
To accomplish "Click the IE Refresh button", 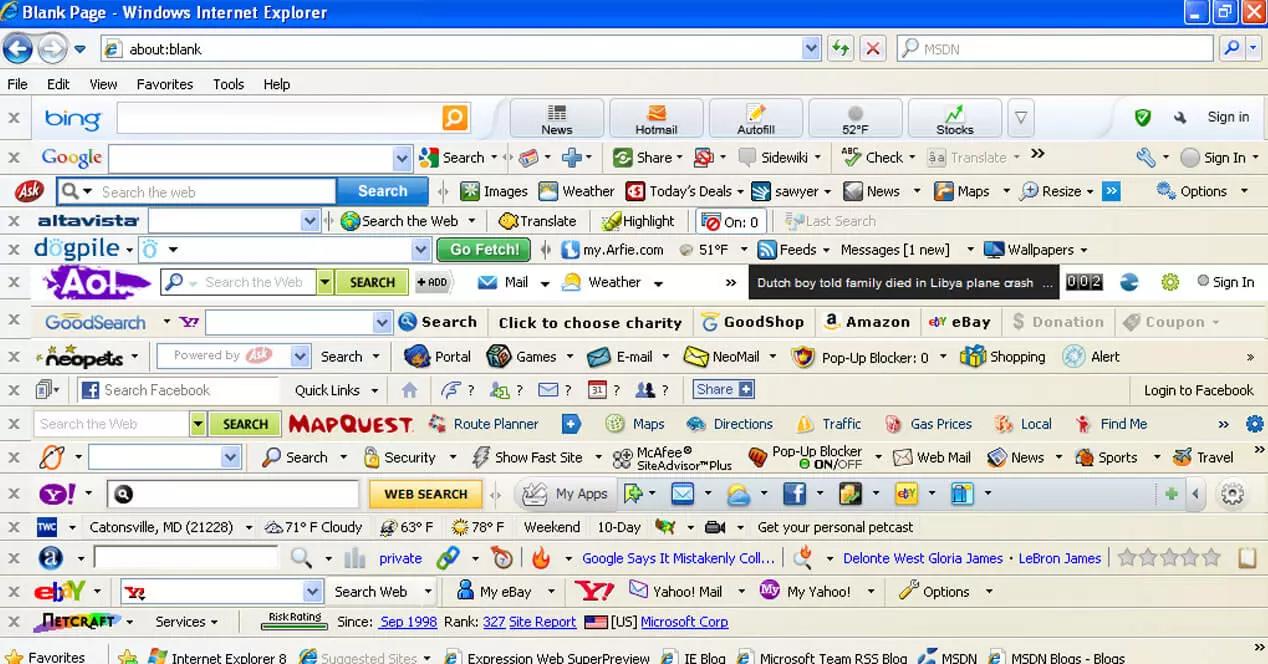I will [840, 48].
